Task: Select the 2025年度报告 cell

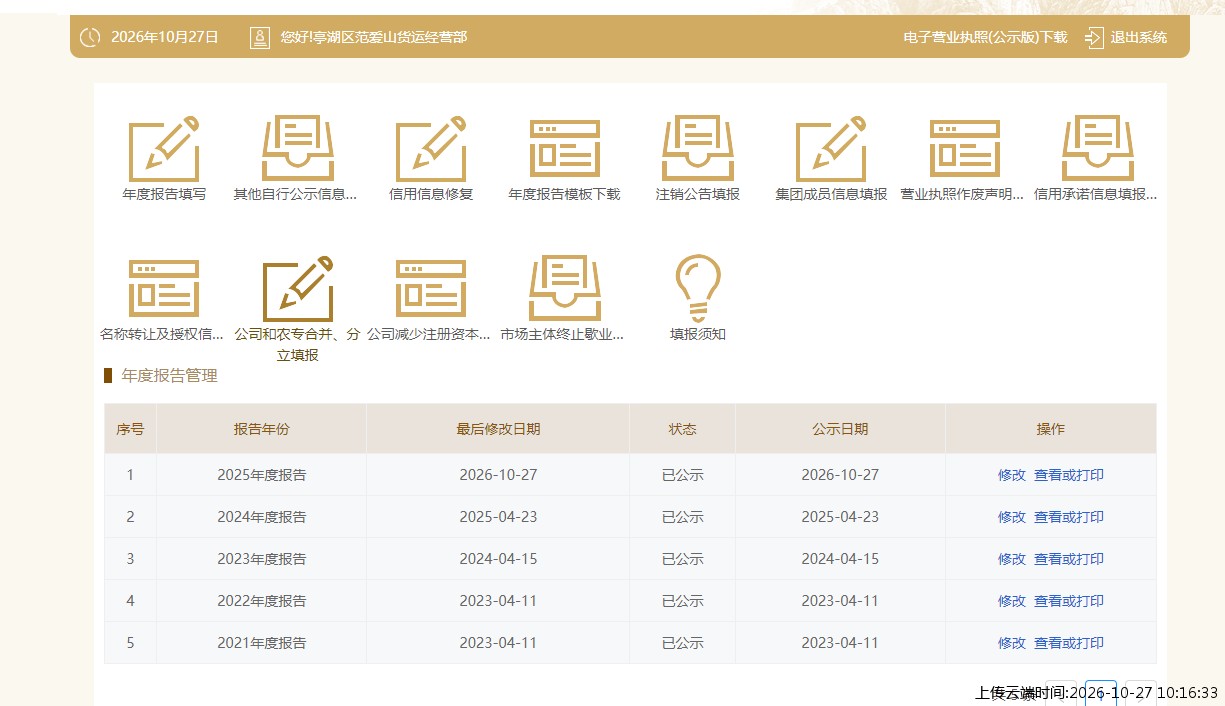Action: 261,475
